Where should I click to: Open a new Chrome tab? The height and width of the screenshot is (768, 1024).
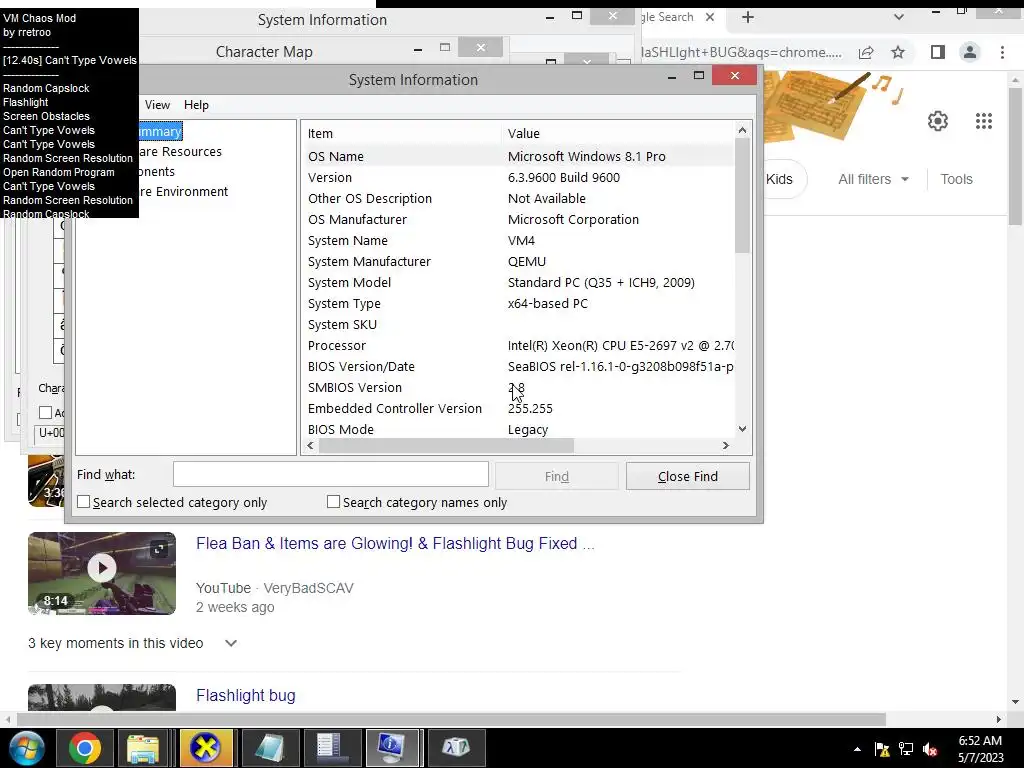pos(748,17)
